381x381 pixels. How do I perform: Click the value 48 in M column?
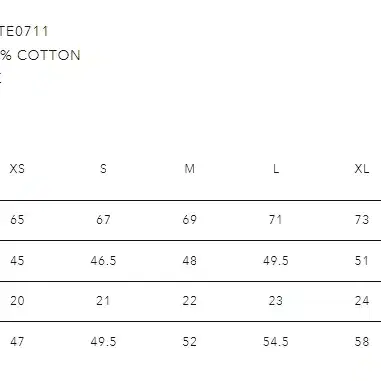(189, 260)
